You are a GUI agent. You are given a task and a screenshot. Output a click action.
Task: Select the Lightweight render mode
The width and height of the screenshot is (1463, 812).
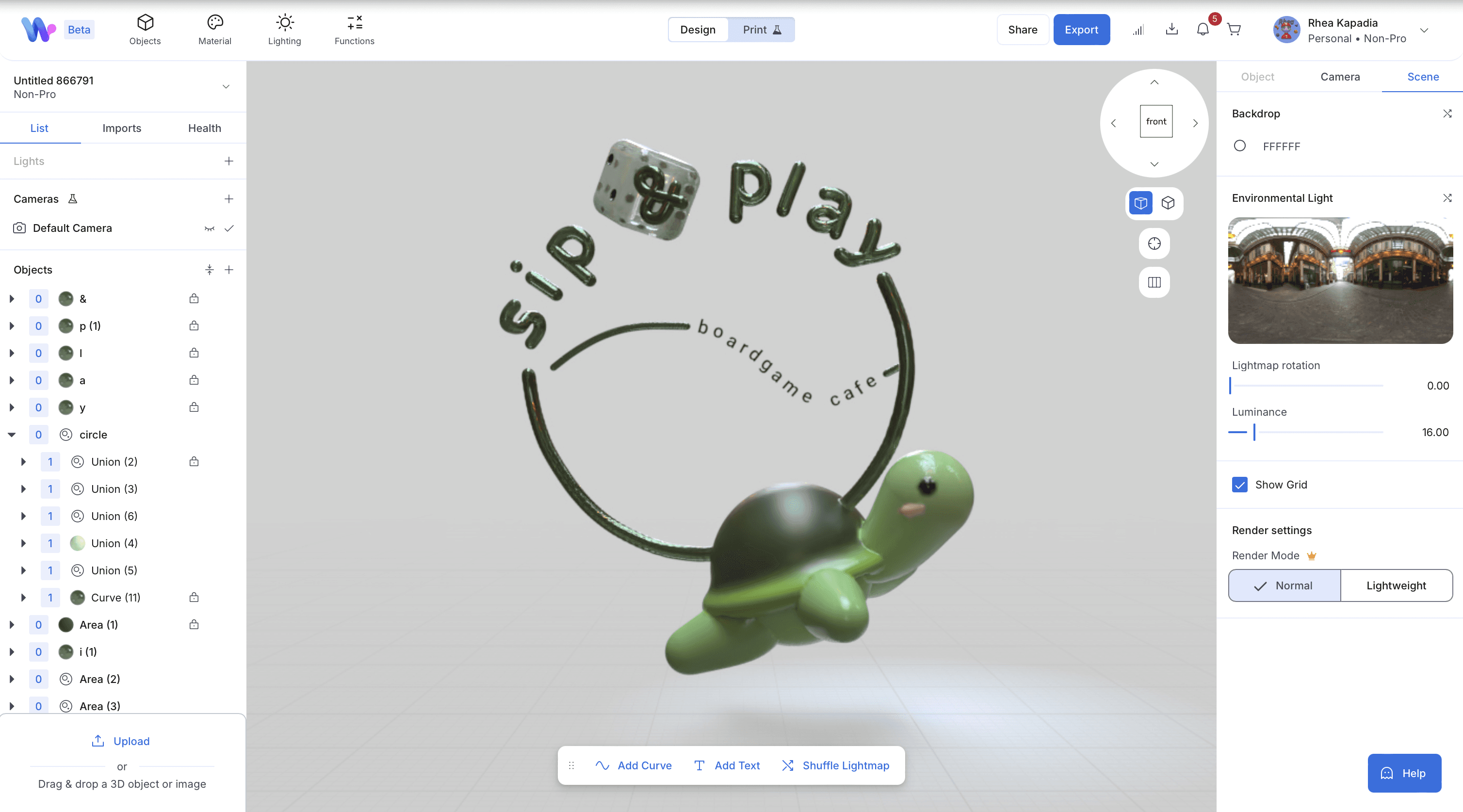coord(1396,585)
